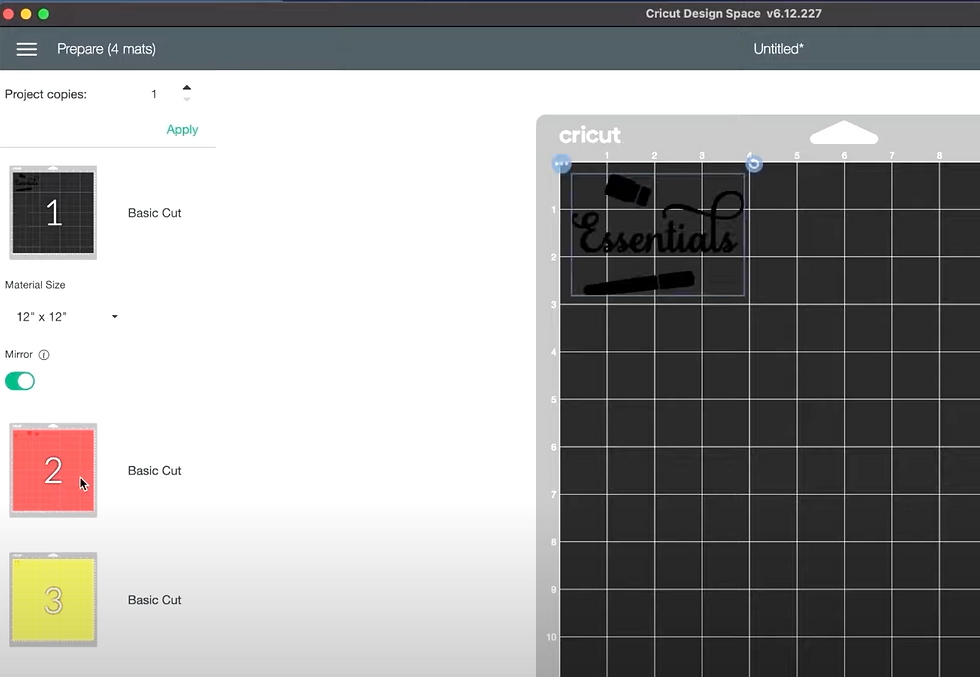Minimize the window with the yellow button
980x677 pixels.
(x=26, y=14)
